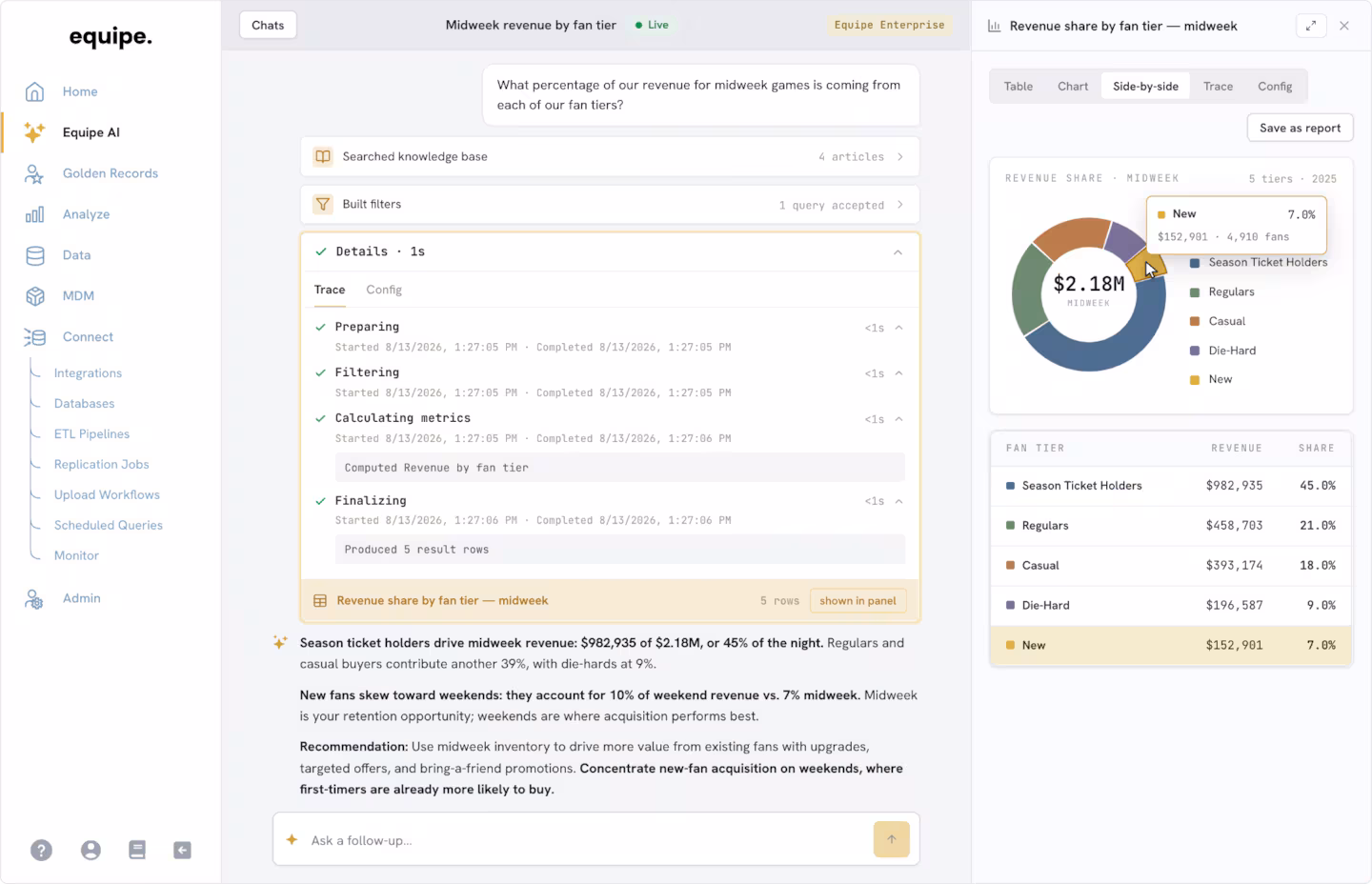This screenshot has height=884, width=1372.
Task: Collapse the Details section
Action: [898, 251]
